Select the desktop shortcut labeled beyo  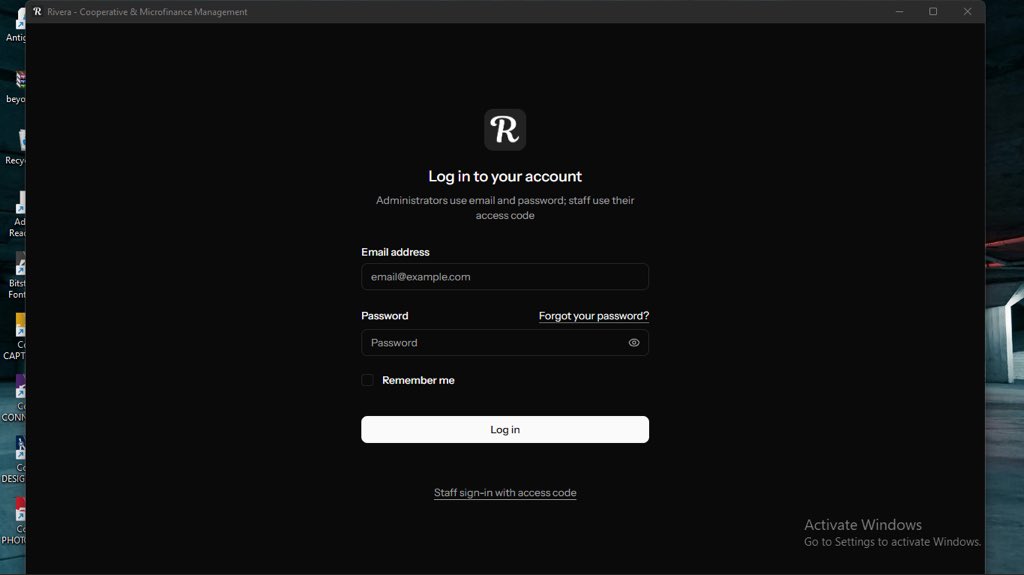click(x=16, y=86)
